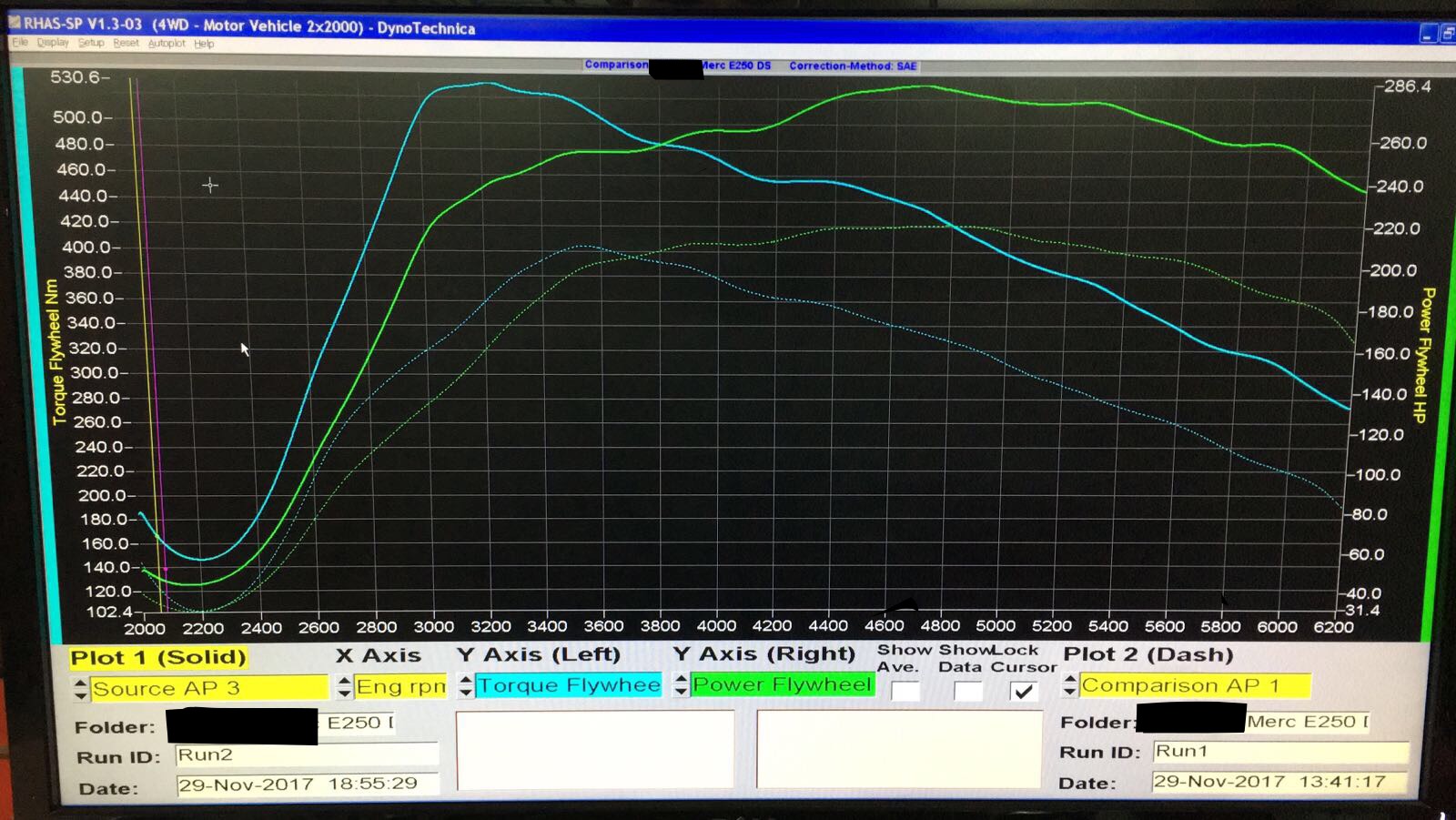Click the yellow cursor line near 2000 rpm
Screen dimensions: 1456x820
point(144,346)
